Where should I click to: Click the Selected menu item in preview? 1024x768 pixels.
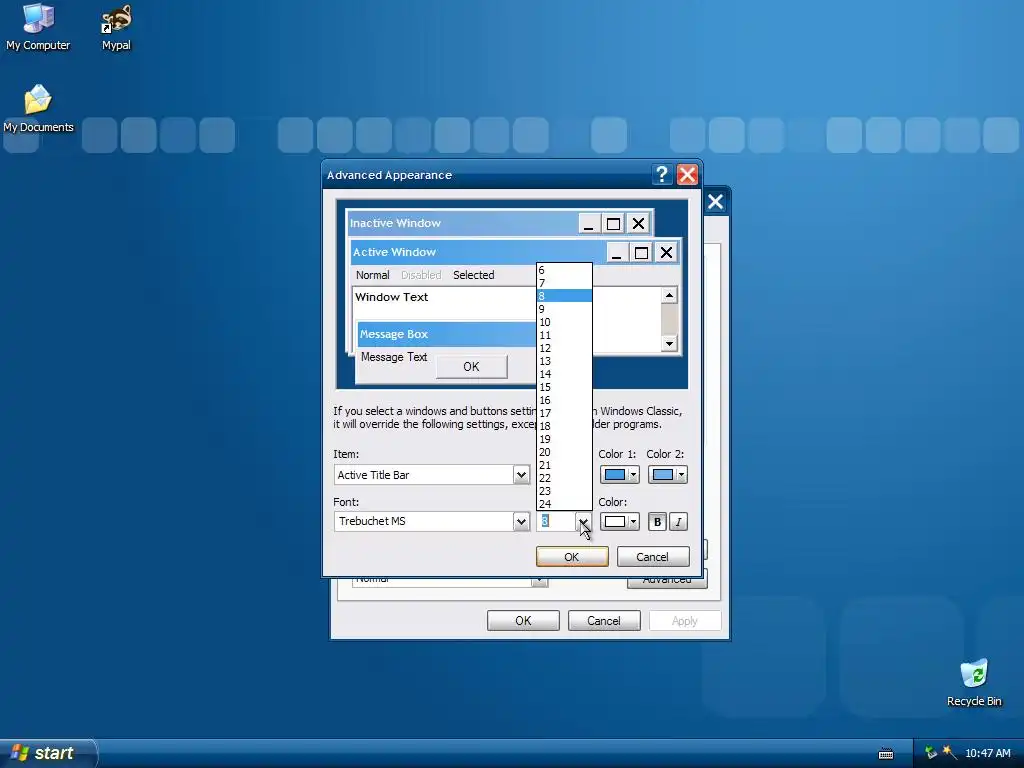[473, 275]
